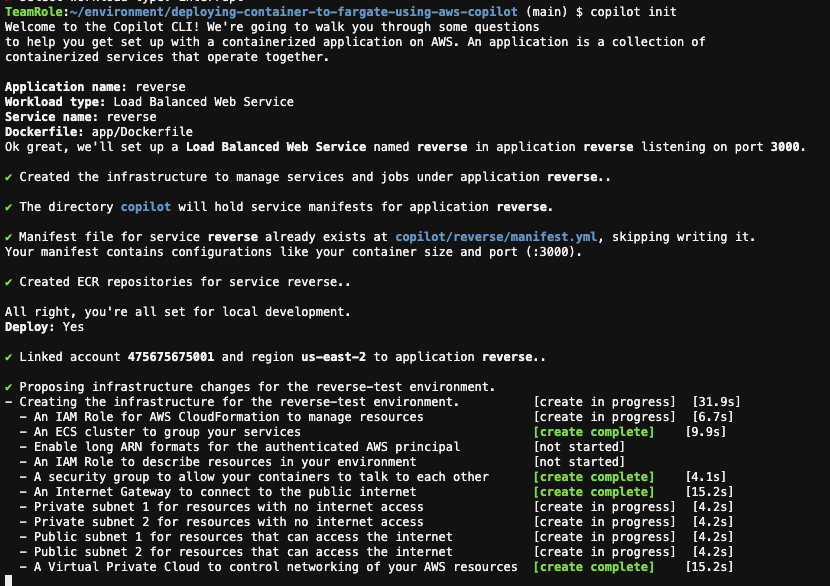
Task: Click 'Workload type: Load Balanced Web Service' line
Action: [x=149, y=102]
